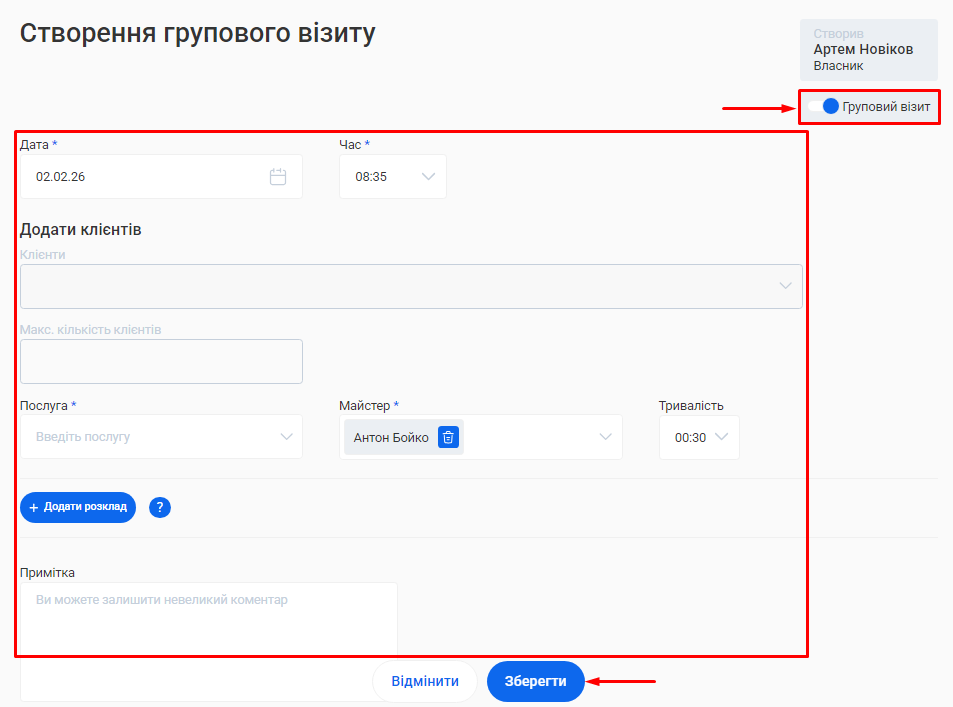Expand the Послуга service dropdown
953x707 pixels.
pyautogui.click(x=286, y=437)
